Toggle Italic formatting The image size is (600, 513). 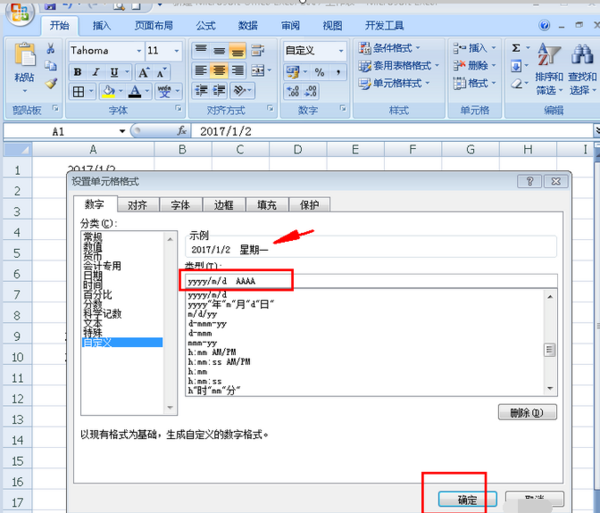click(95, 72)
